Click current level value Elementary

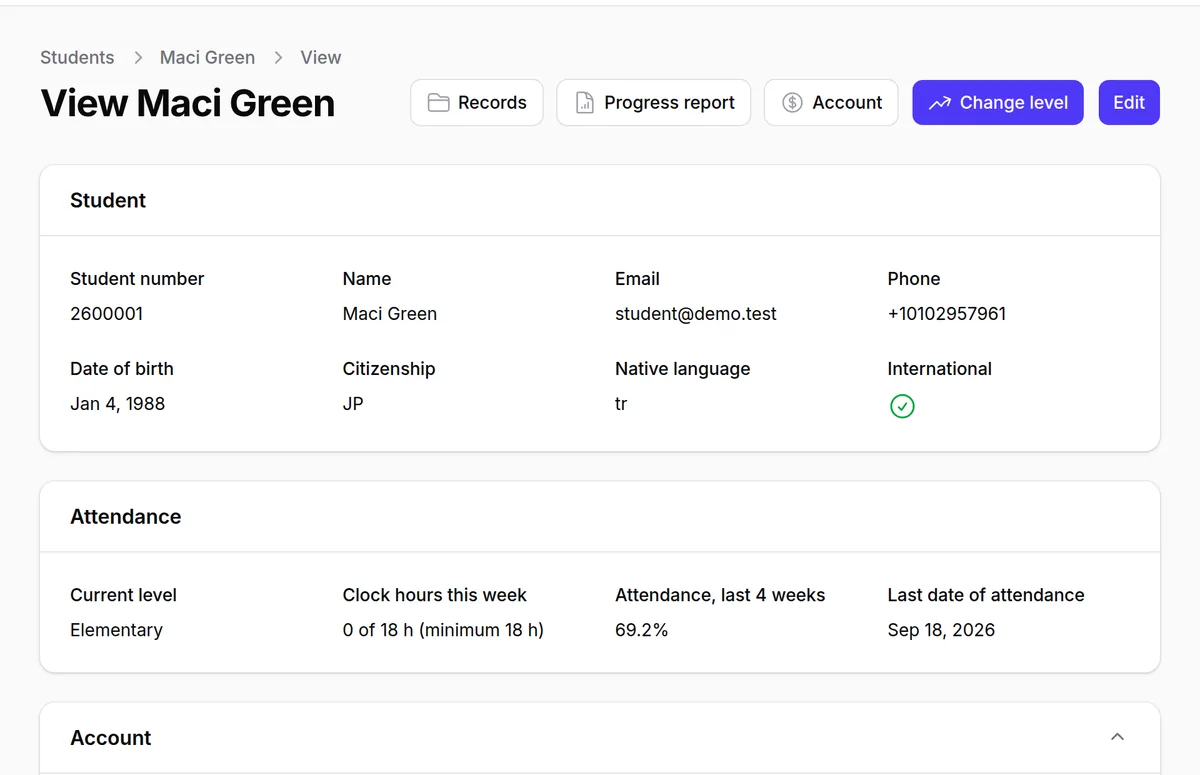pos(116,630)
